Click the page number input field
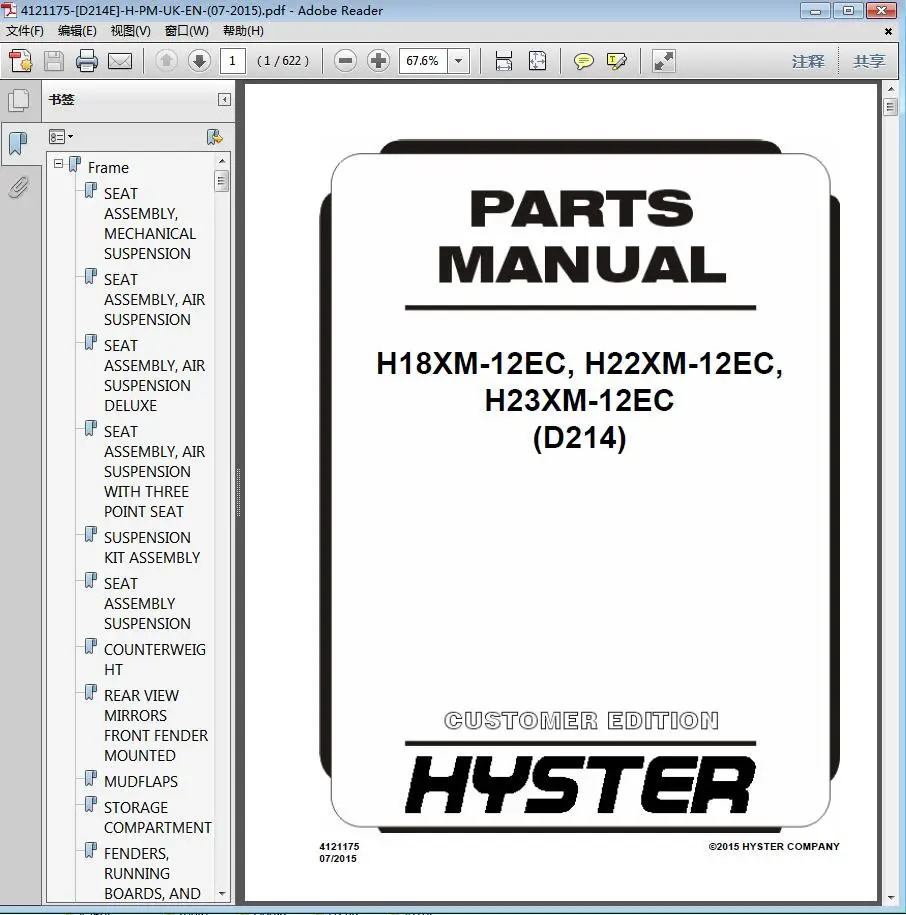Screen dimensions: 906x915 (232, 61)
